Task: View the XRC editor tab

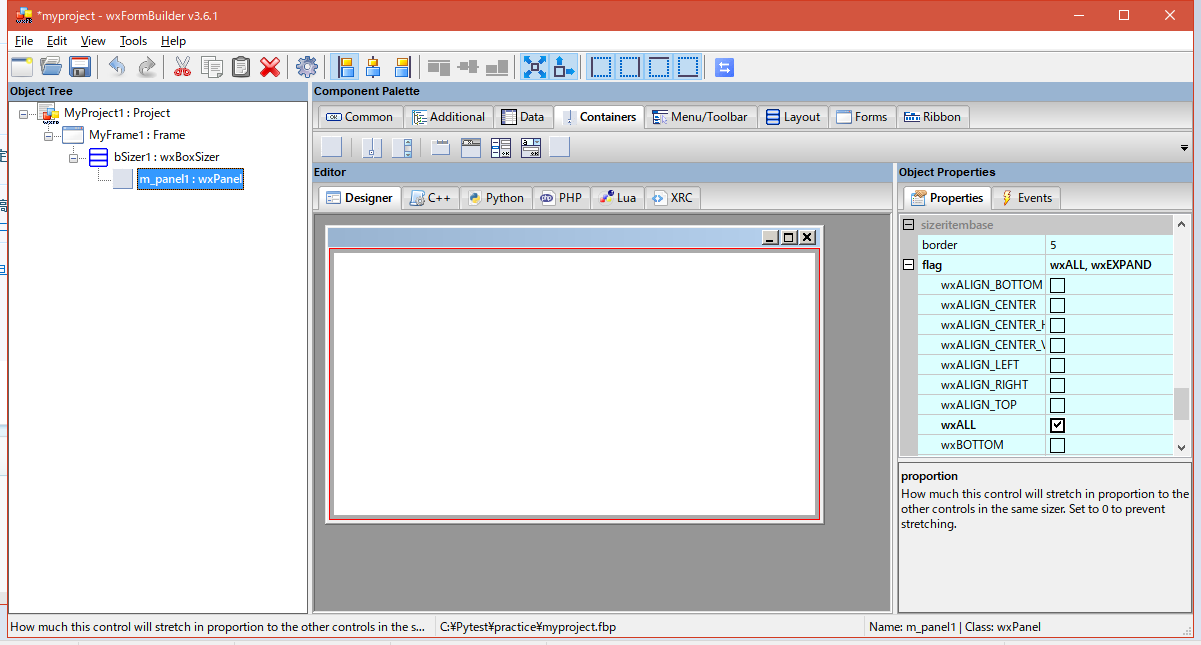Action: point(672,198)
